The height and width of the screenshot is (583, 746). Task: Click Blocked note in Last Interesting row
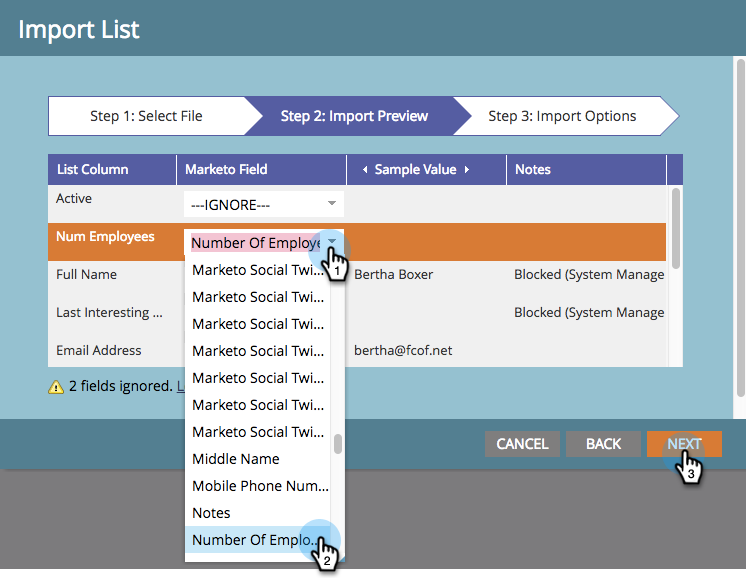pyautogui.click(x=589, y=313)
